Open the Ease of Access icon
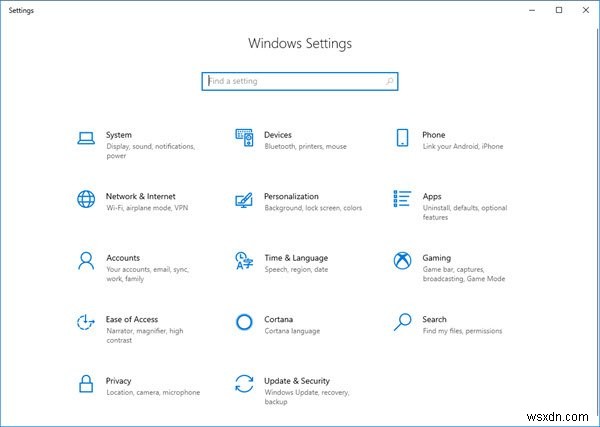 coord(86,322)
